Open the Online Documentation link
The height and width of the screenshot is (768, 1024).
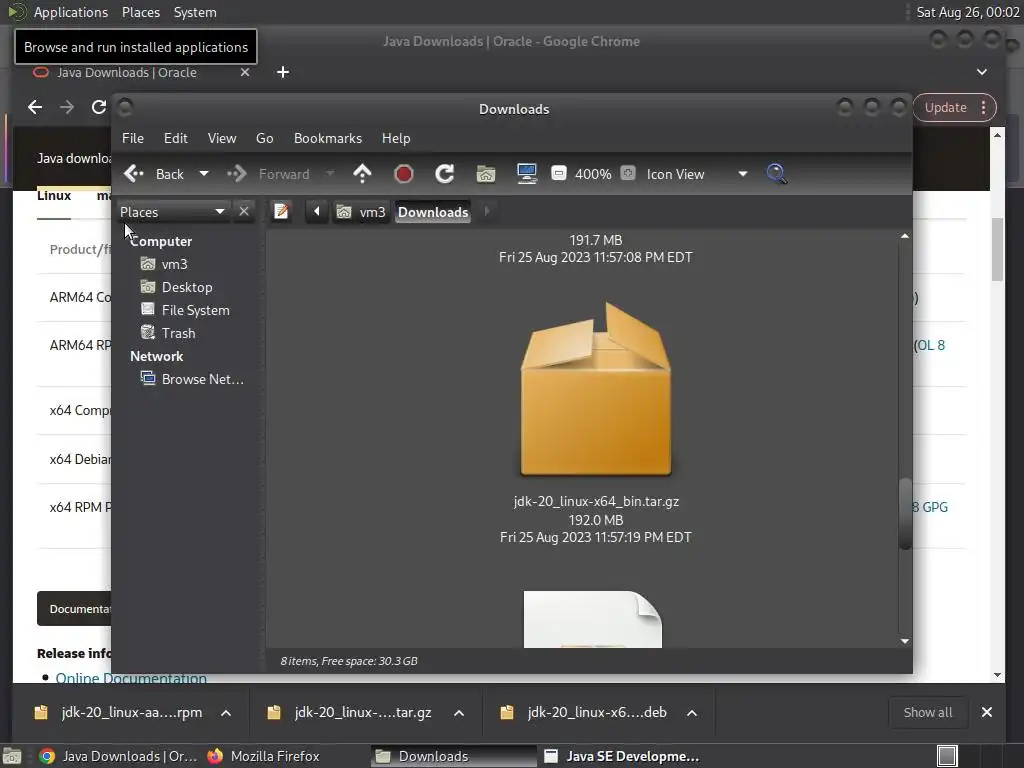[x=131, y=678]
